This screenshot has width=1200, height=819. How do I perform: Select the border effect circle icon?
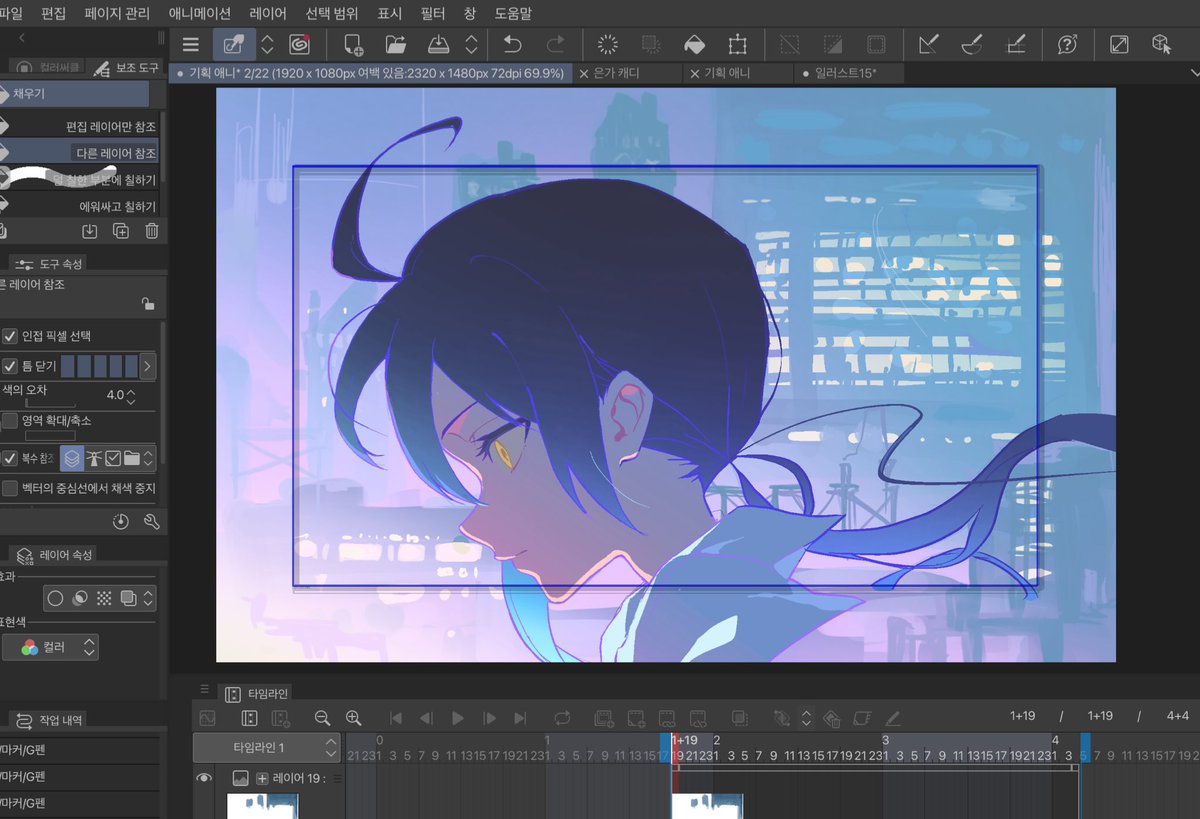(x=56, y=598)
